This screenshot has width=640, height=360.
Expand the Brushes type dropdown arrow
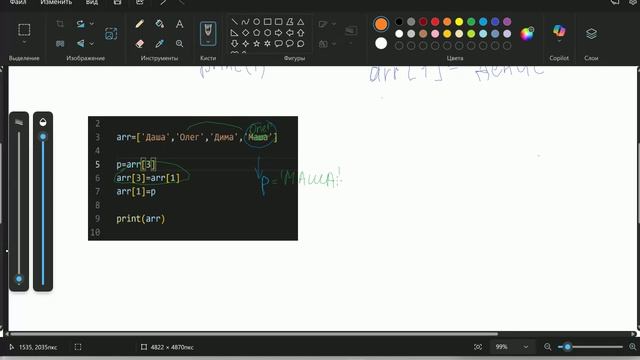[x=208, y=42]
